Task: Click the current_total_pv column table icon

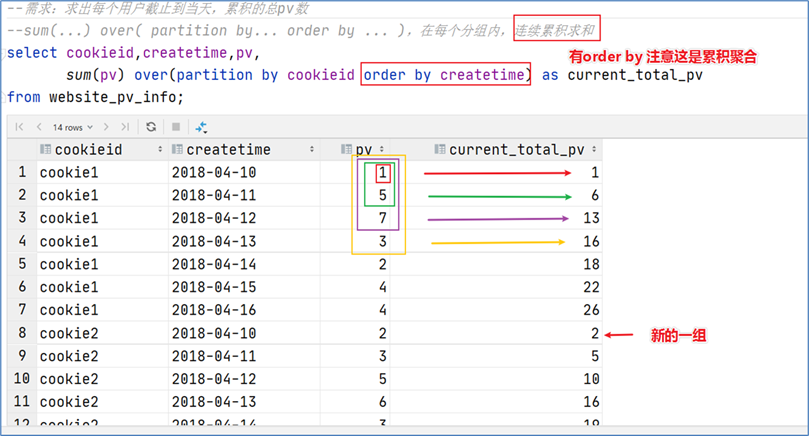Action: coord(440,149)
